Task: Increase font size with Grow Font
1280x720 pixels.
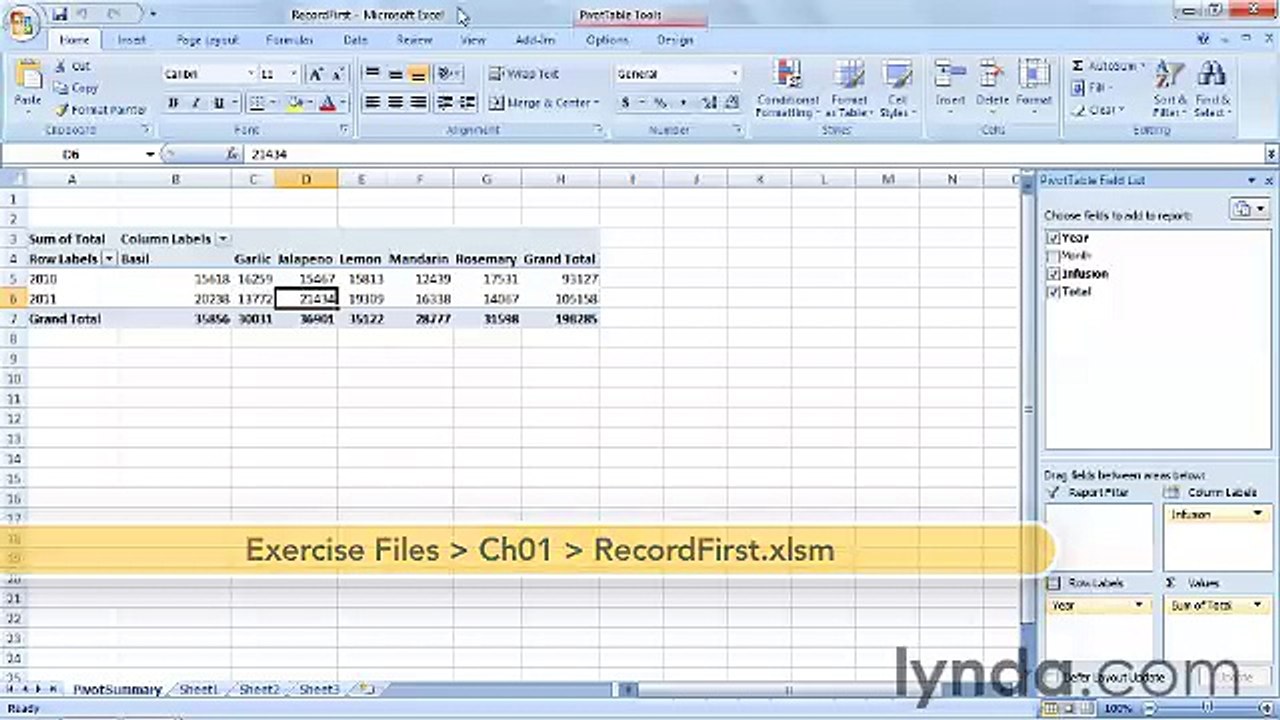Action: click(x=315, y=74)
